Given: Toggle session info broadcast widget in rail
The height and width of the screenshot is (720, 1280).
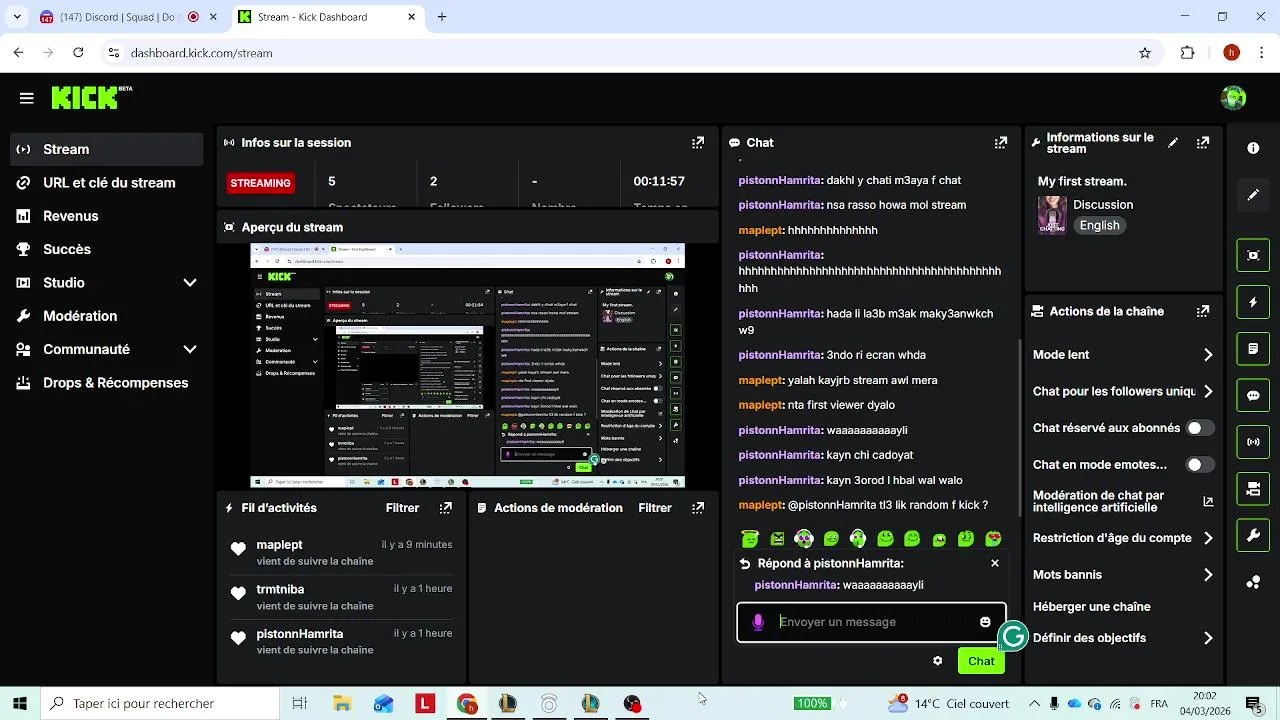Looking at the screenshot, I should (x=1253, y=442).
